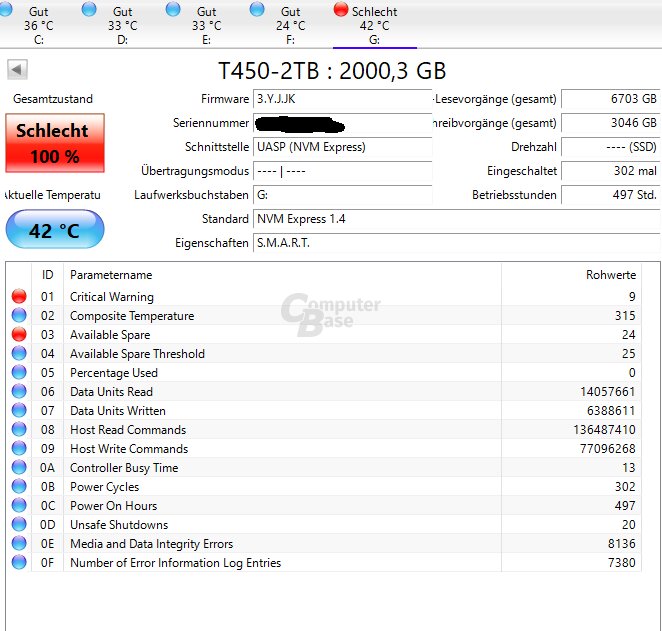
Task: Click the status icon of Power On Hours
Action: [x=19, y=505]
